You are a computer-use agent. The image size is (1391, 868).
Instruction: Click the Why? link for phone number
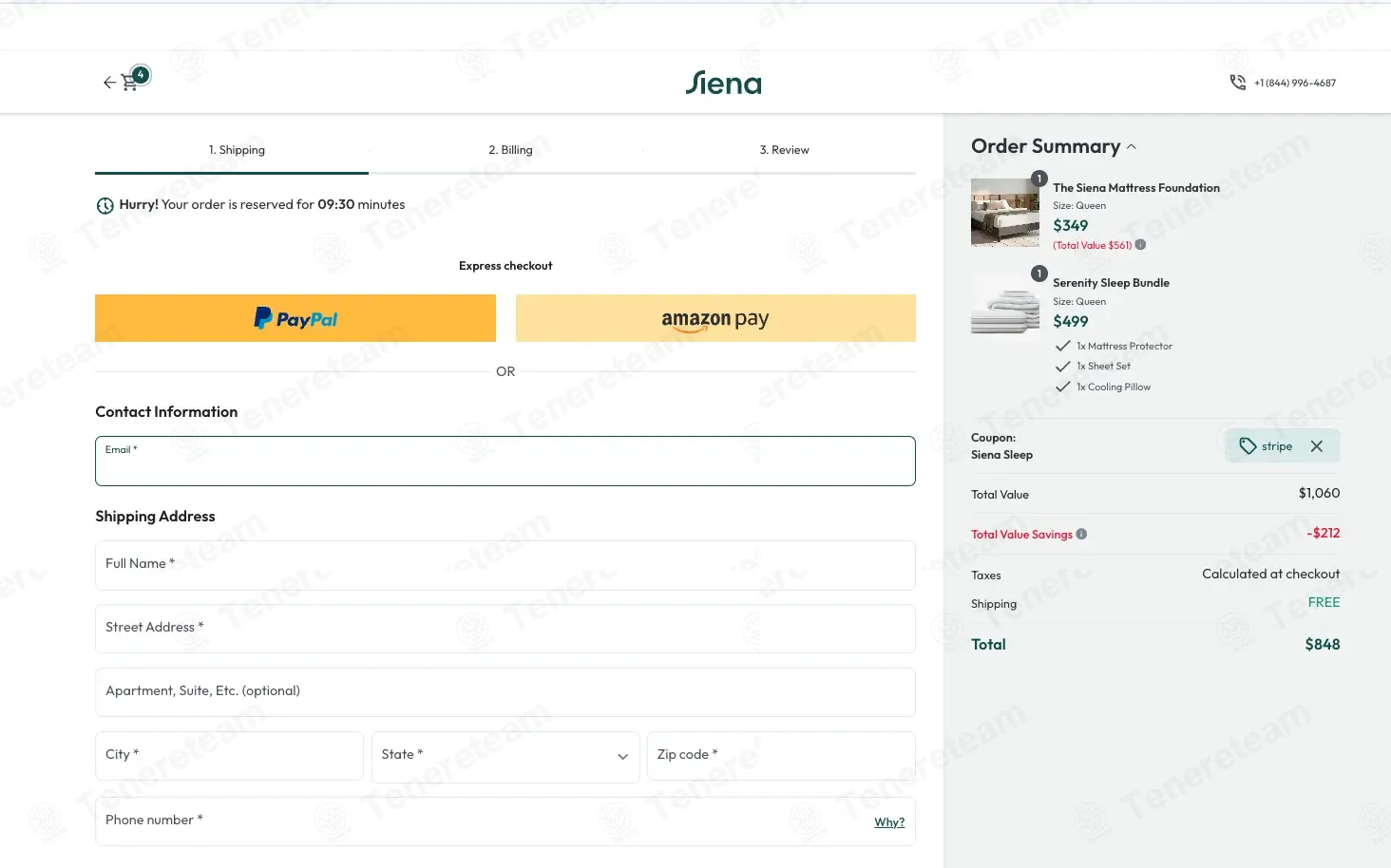coord(889,822)
